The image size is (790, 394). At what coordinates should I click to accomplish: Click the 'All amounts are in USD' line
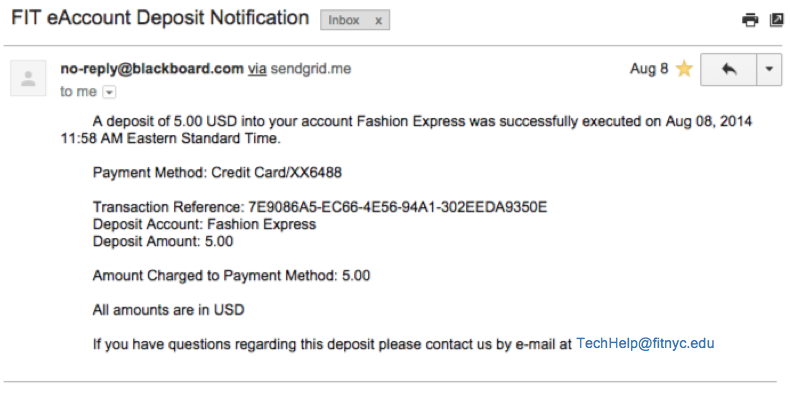pos(169,310)
